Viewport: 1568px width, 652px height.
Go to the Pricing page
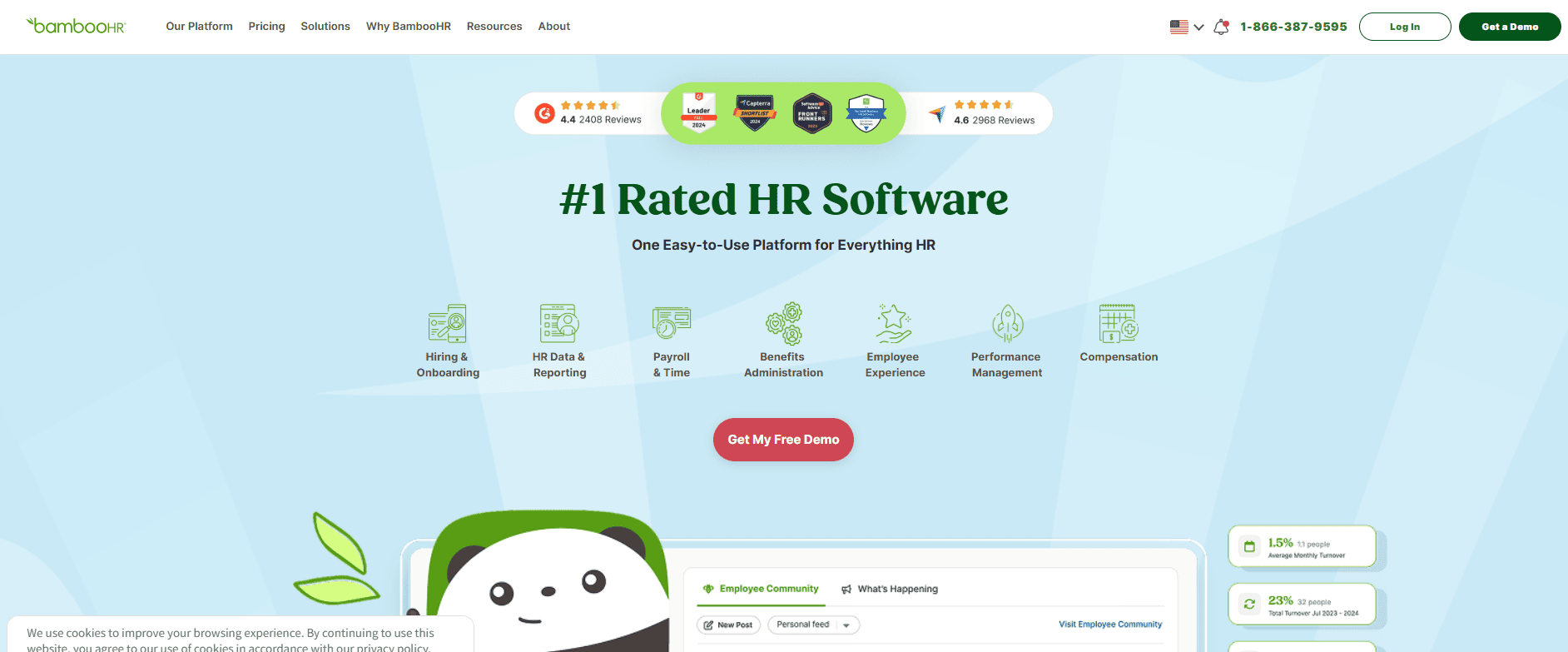[266, 27]
